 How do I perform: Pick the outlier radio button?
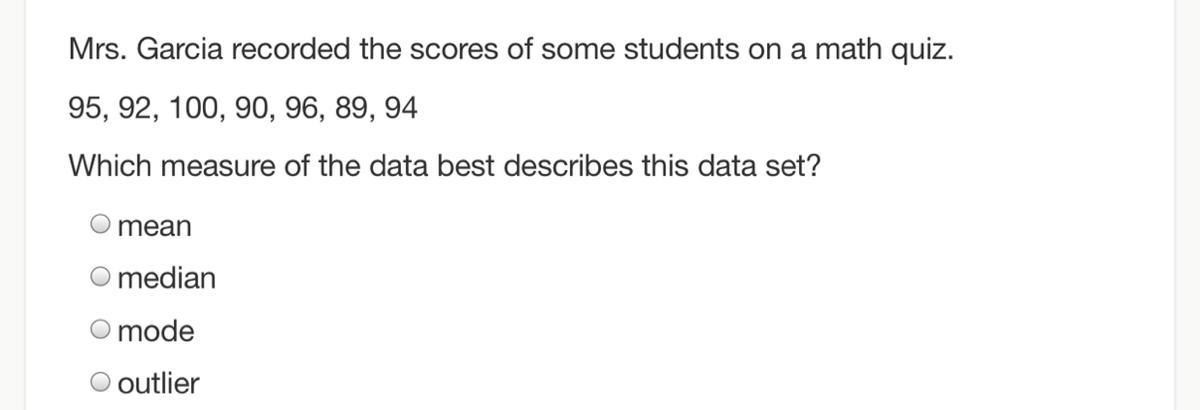point(101,382)
